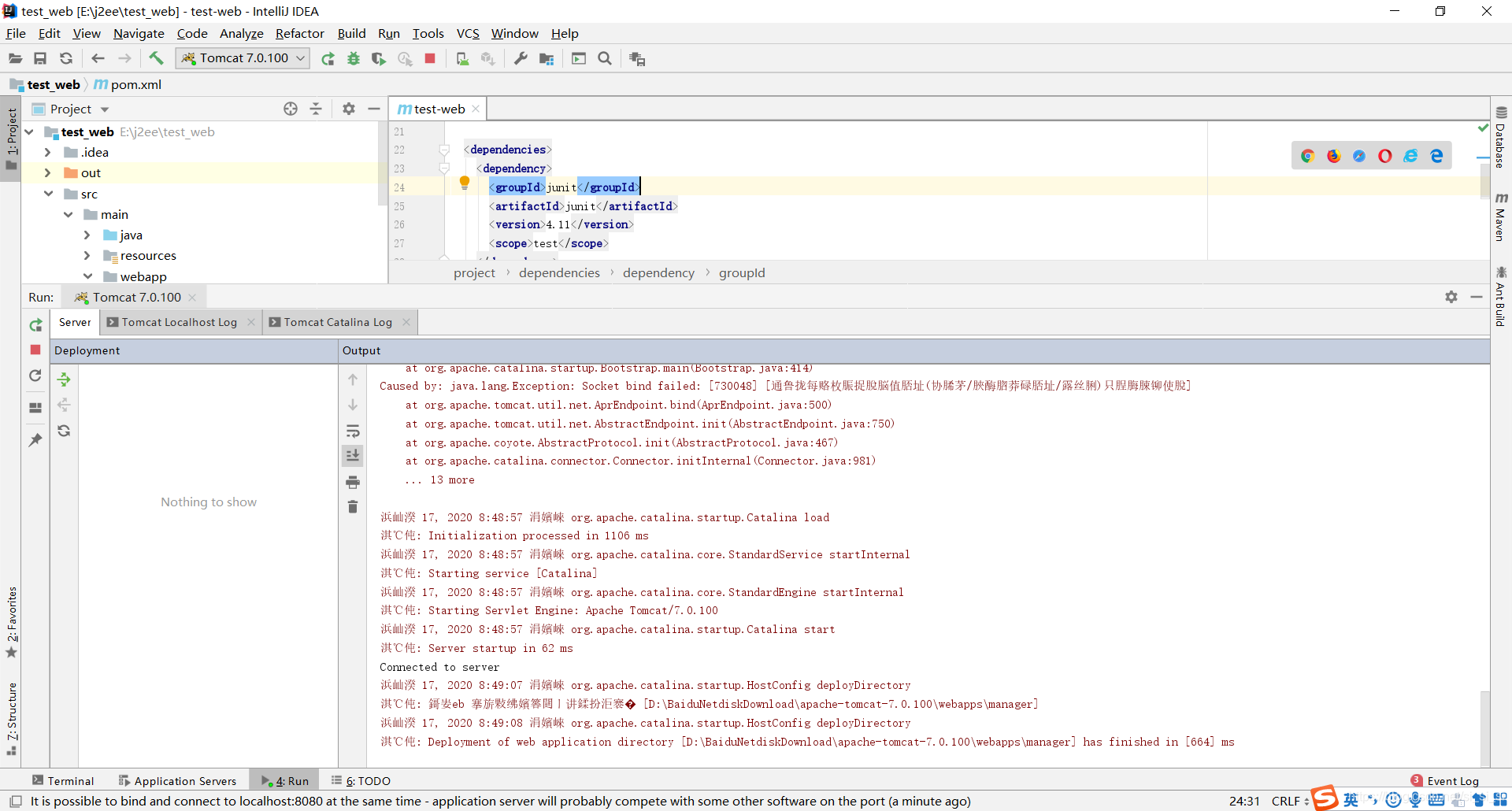
Task: Print the console output
Action: tap(352, 482)
